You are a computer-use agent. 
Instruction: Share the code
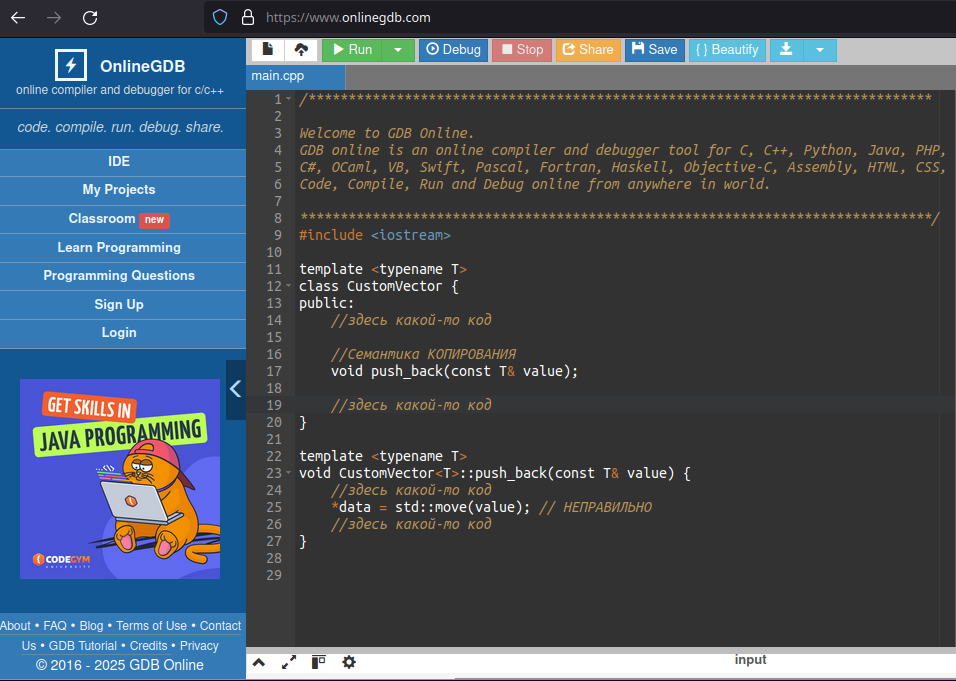[x=588, y=50]
